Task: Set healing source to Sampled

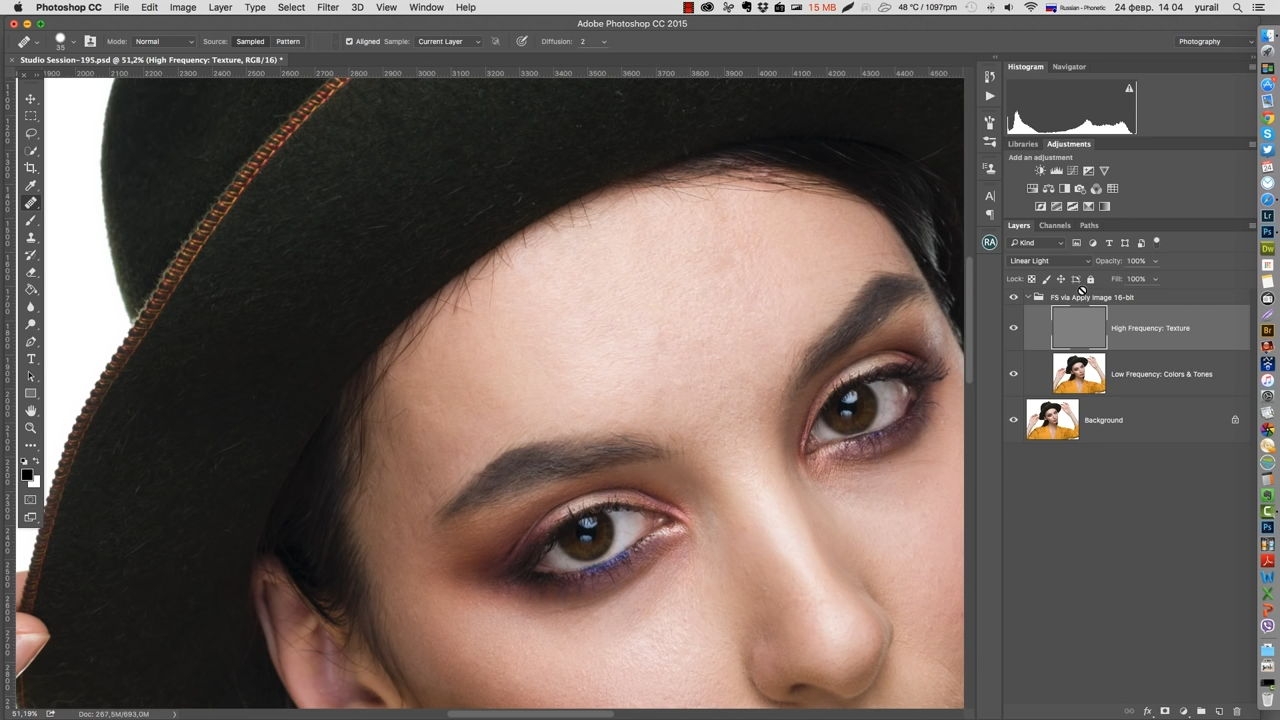Action: point(250,42)
